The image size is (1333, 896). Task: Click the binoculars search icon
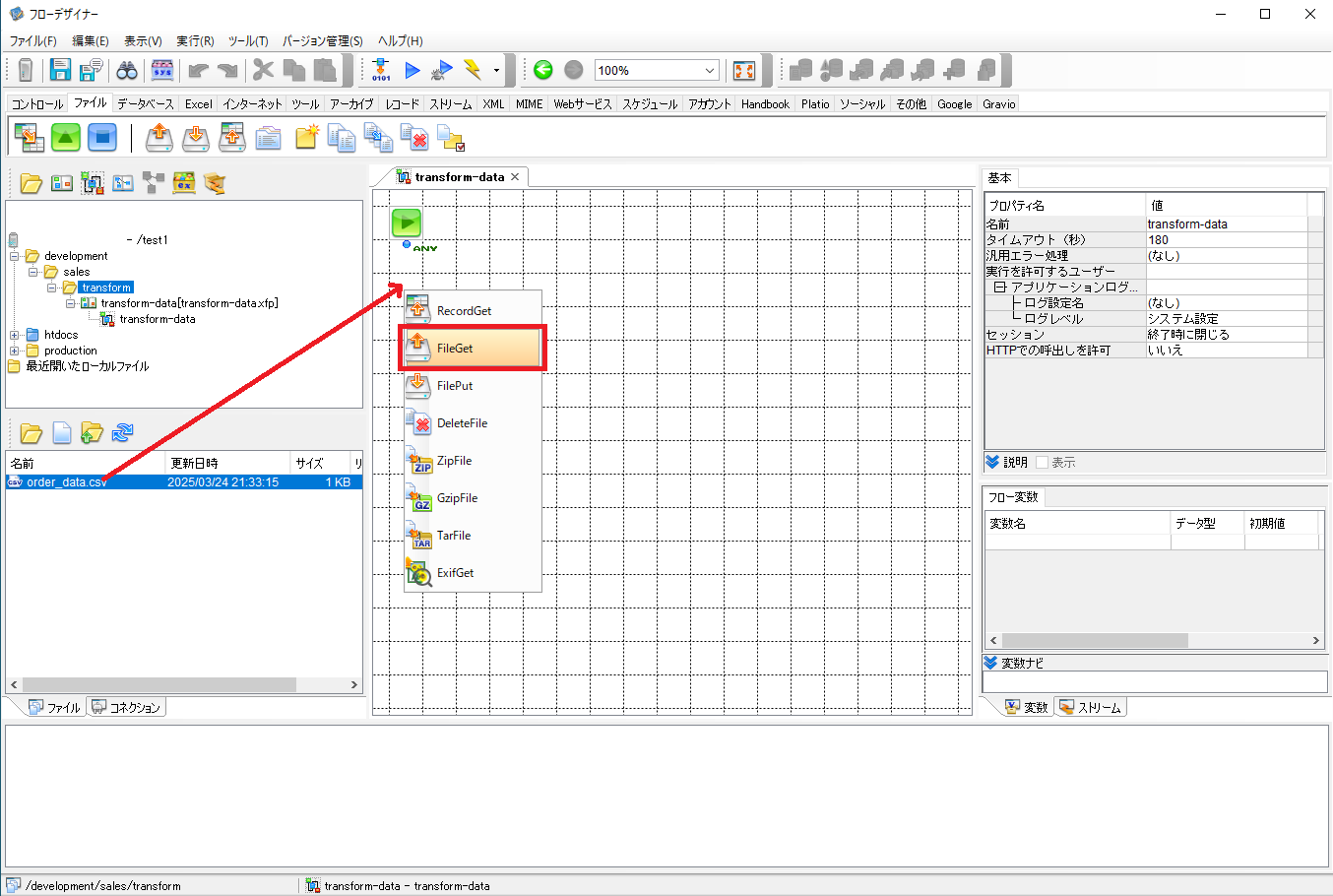(127, 70)
